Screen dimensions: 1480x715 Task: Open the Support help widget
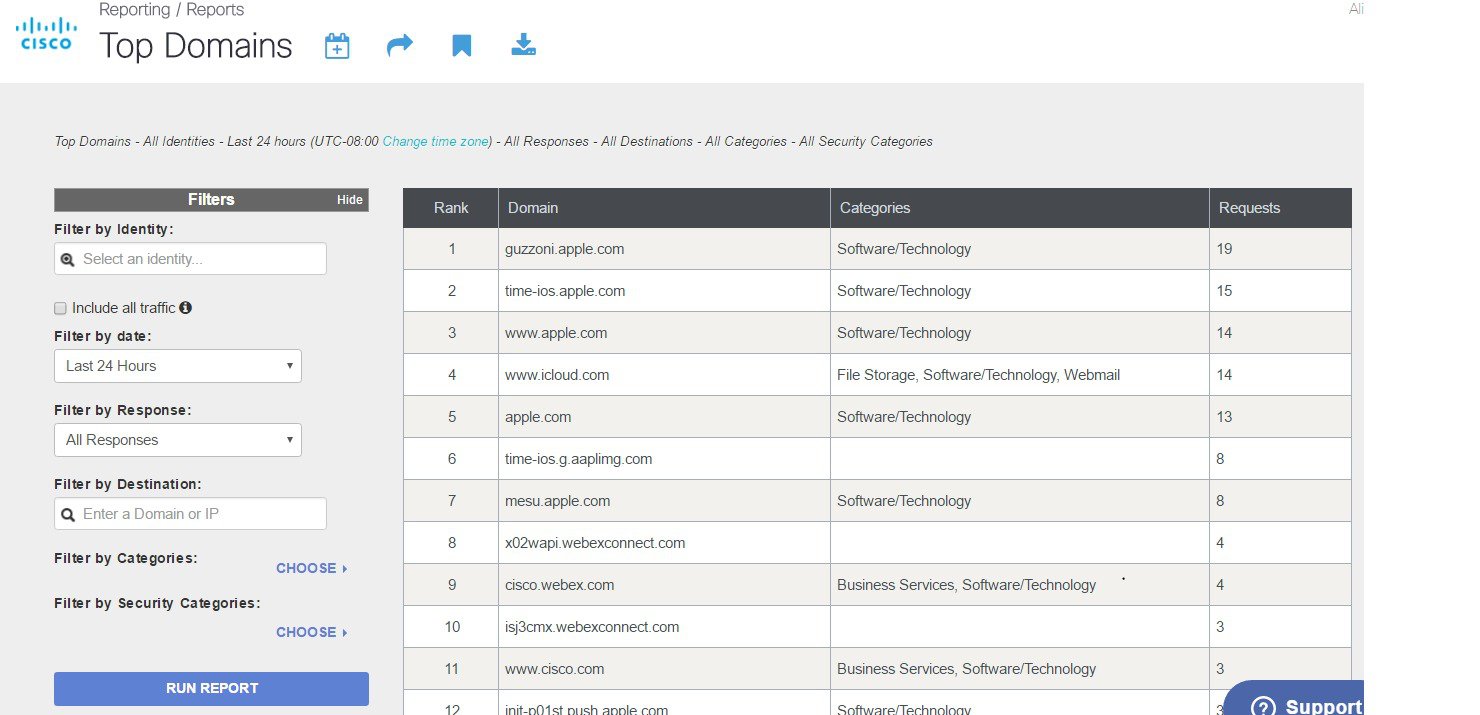[1294, 700]
